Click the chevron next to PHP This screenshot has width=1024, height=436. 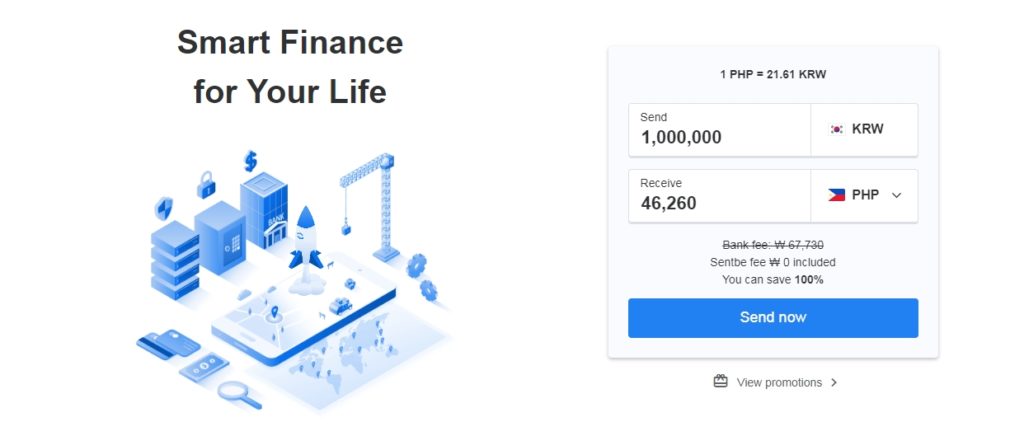point(896,196)
